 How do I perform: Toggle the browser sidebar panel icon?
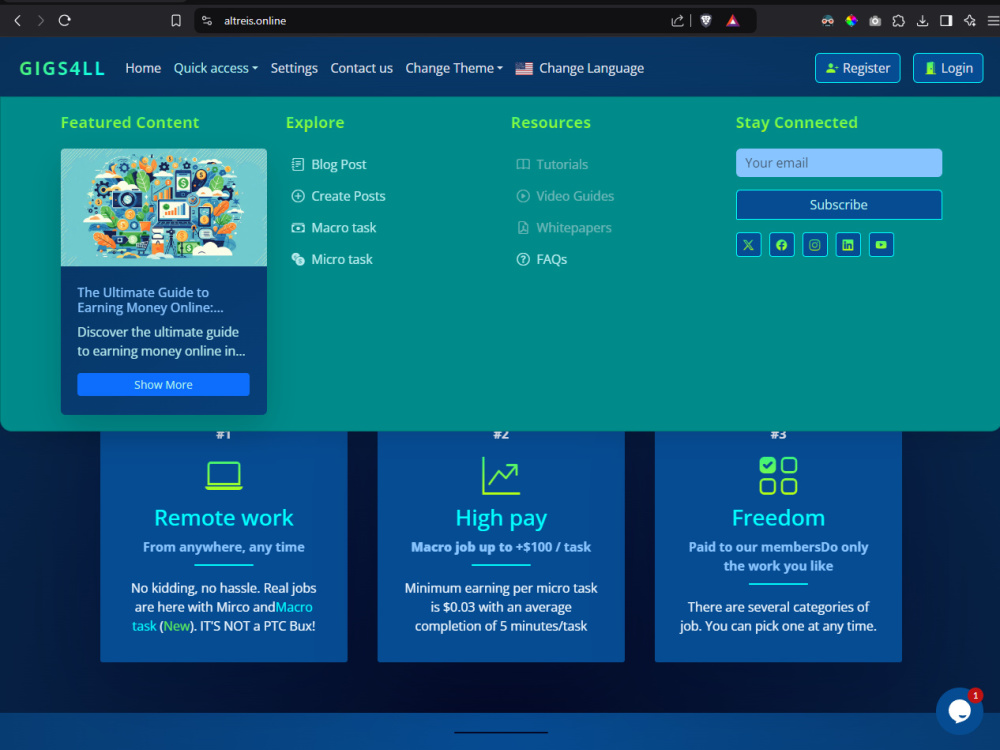click(x=946, y=20)
